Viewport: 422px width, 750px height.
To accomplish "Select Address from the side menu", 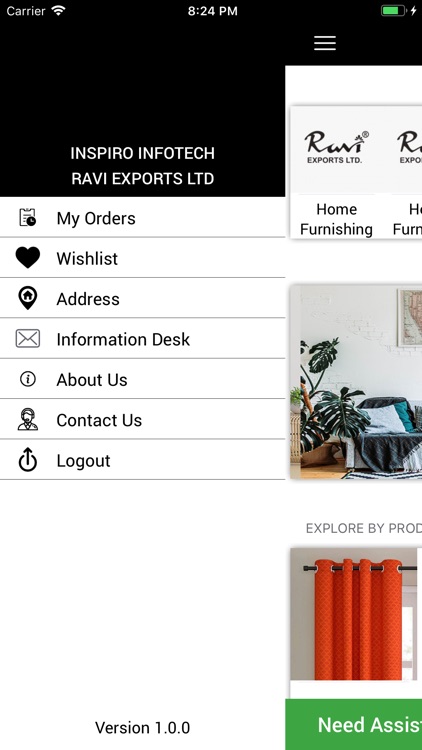I will [x=142, y=298].
